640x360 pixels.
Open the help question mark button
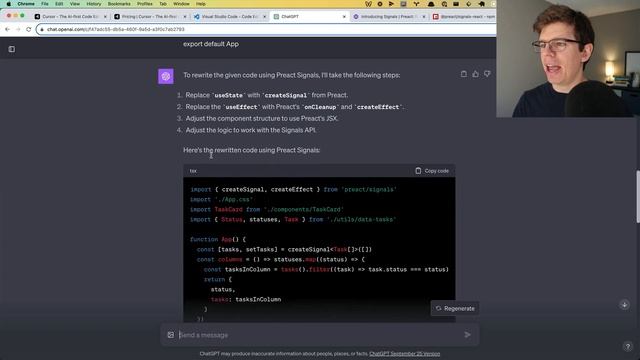tap(628, 347)
